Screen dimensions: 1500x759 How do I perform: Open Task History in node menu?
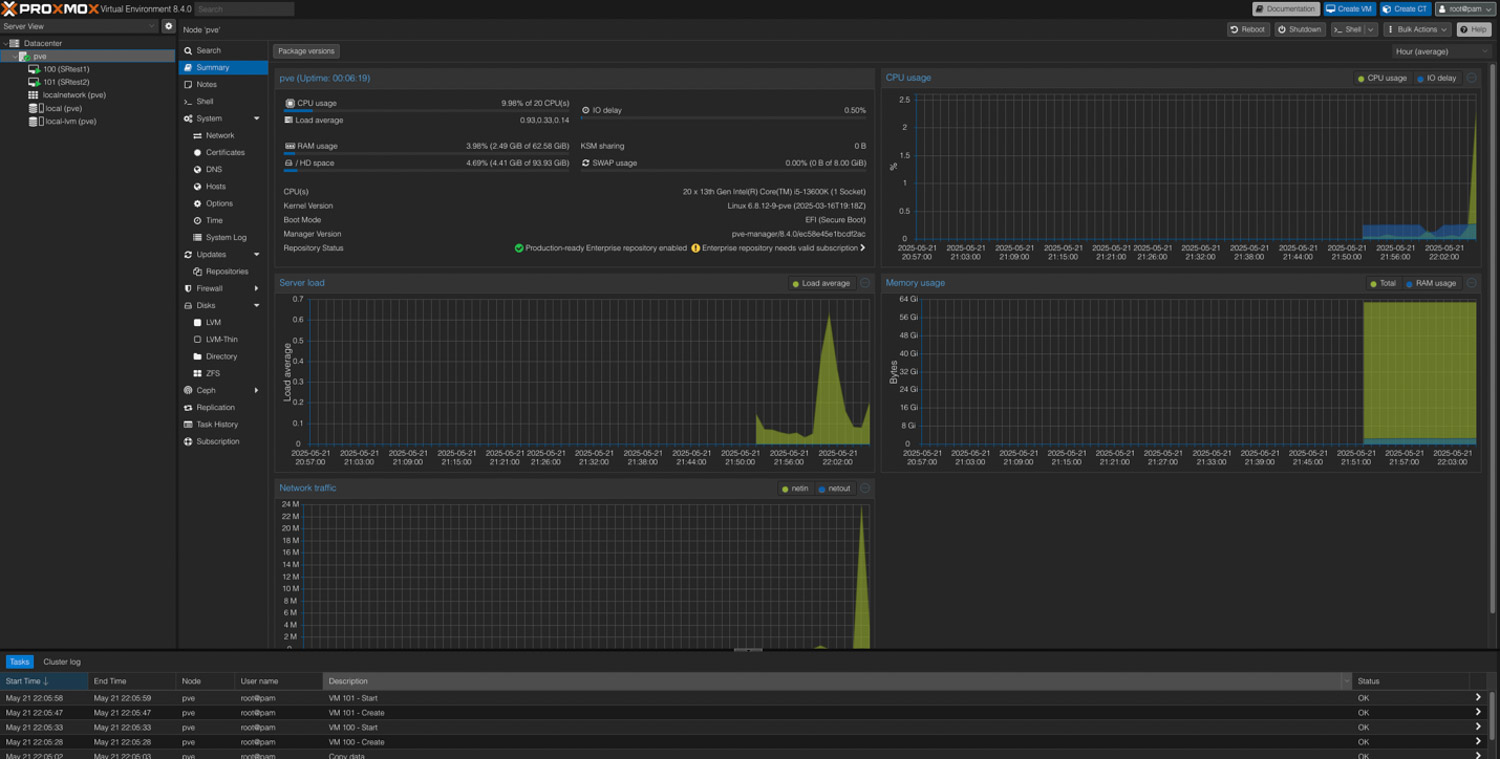[217, 424]
